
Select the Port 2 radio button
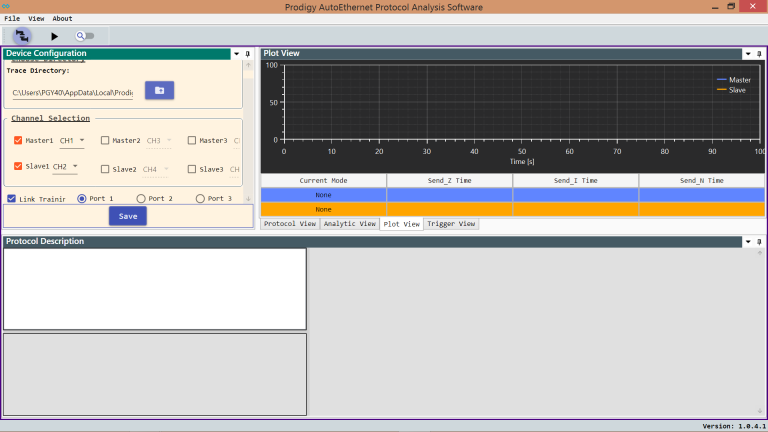click(141, 198)
